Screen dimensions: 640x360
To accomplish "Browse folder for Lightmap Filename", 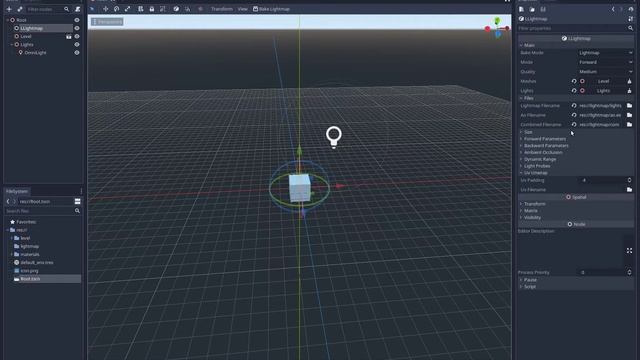I will 629,105.
